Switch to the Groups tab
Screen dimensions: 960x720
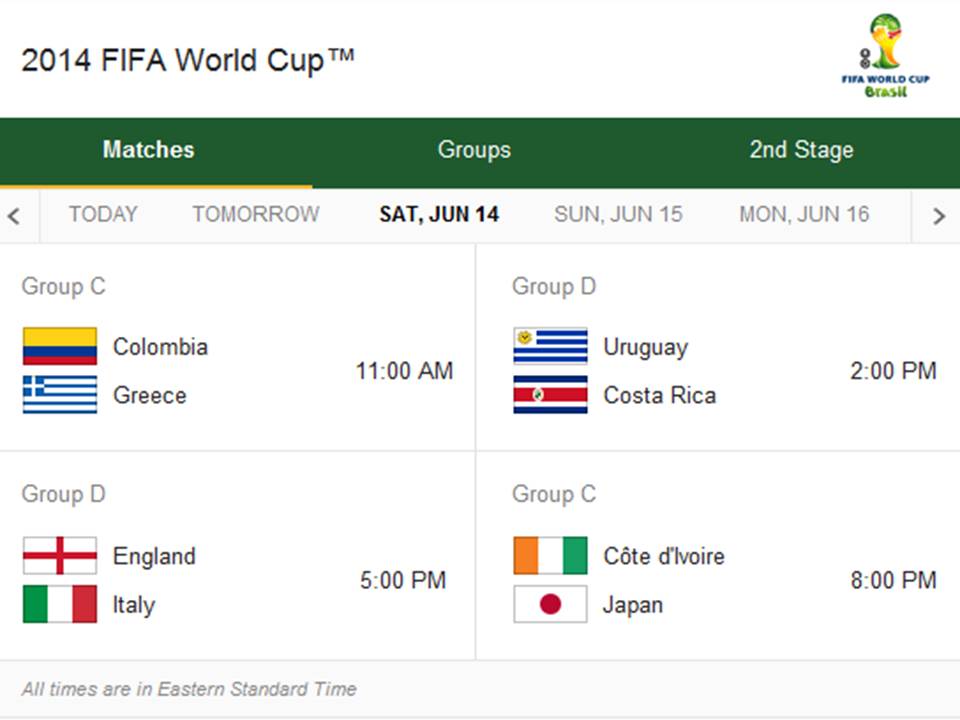(x=473, y=150)
